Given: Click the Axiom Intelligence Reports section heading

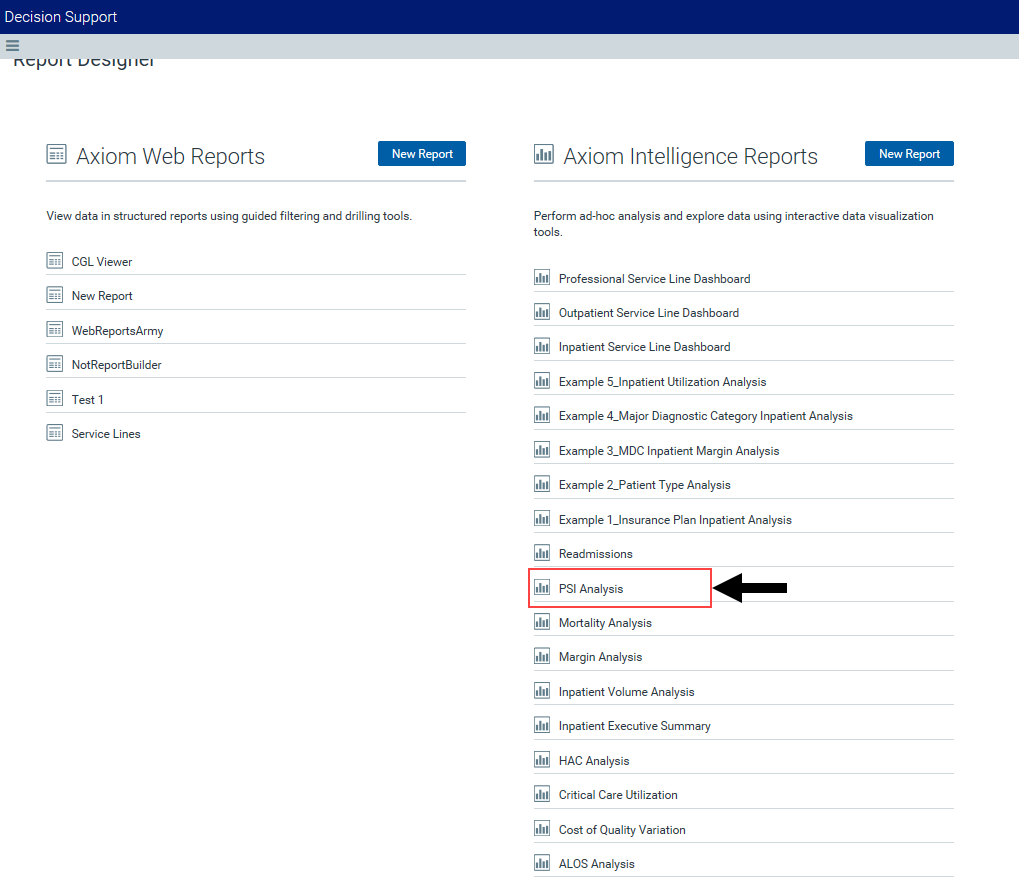Looking at the screenshot, I should (690, 157).
